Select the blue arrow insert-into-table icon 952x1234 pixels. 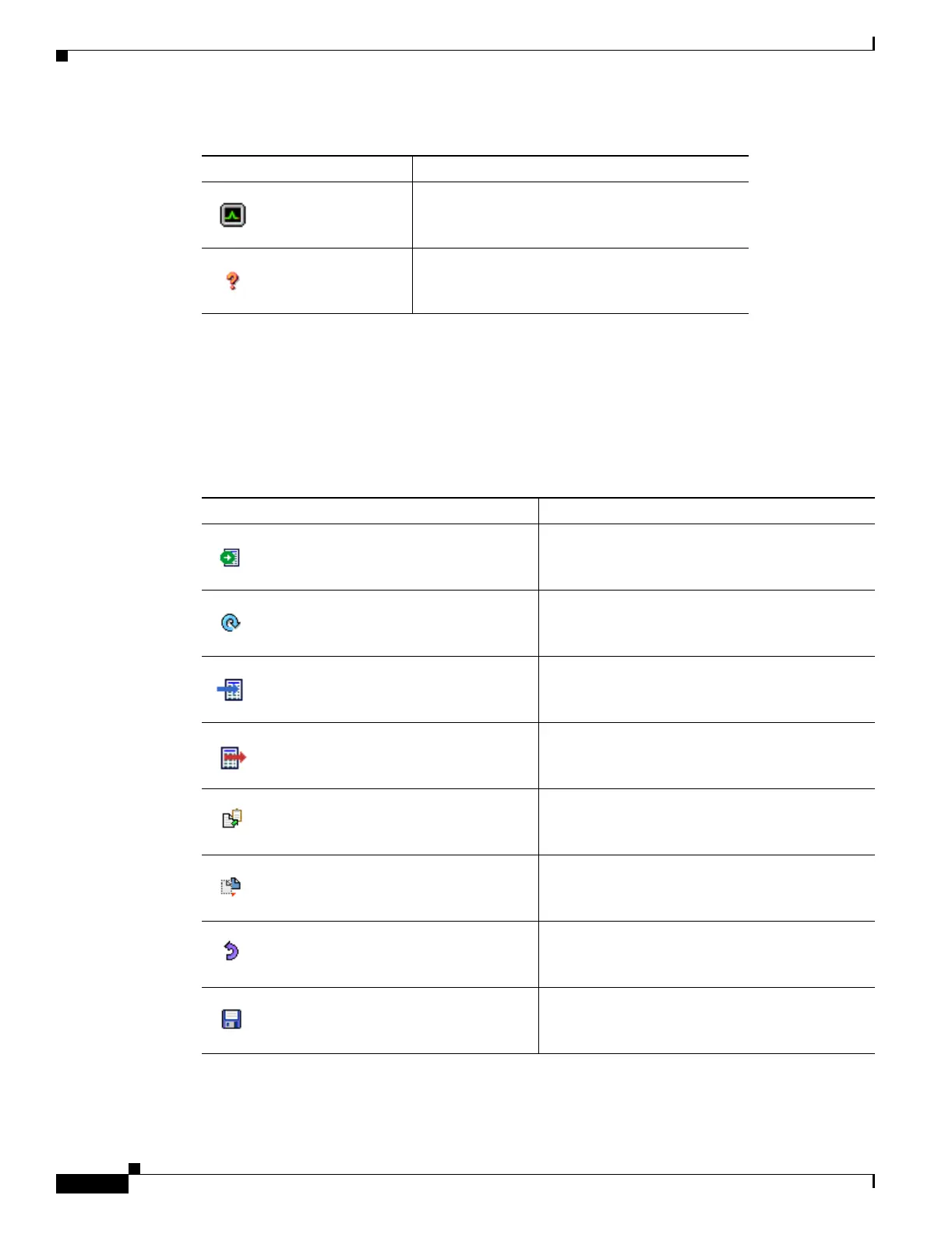[x=230, y=689]
